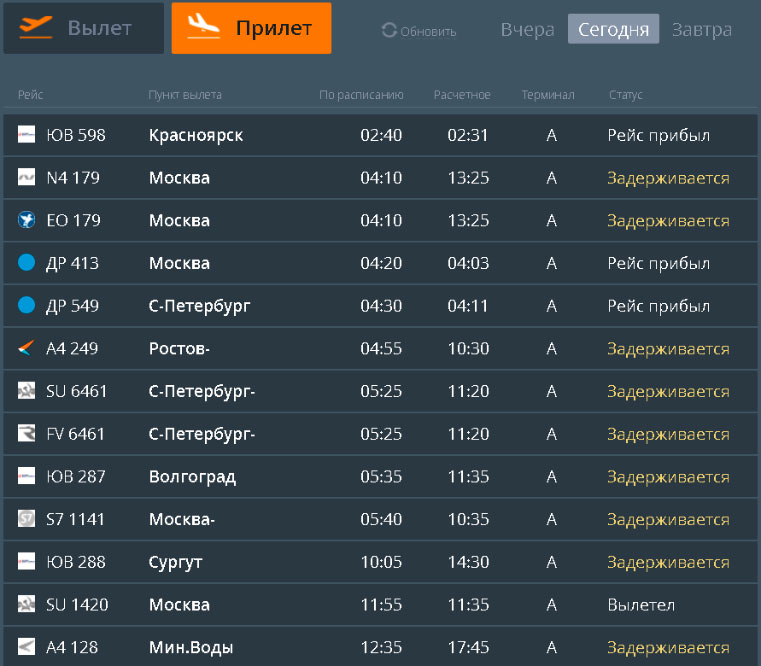
Task: Click the S7 1141 airline logo
Action: [x=27, y=519]
